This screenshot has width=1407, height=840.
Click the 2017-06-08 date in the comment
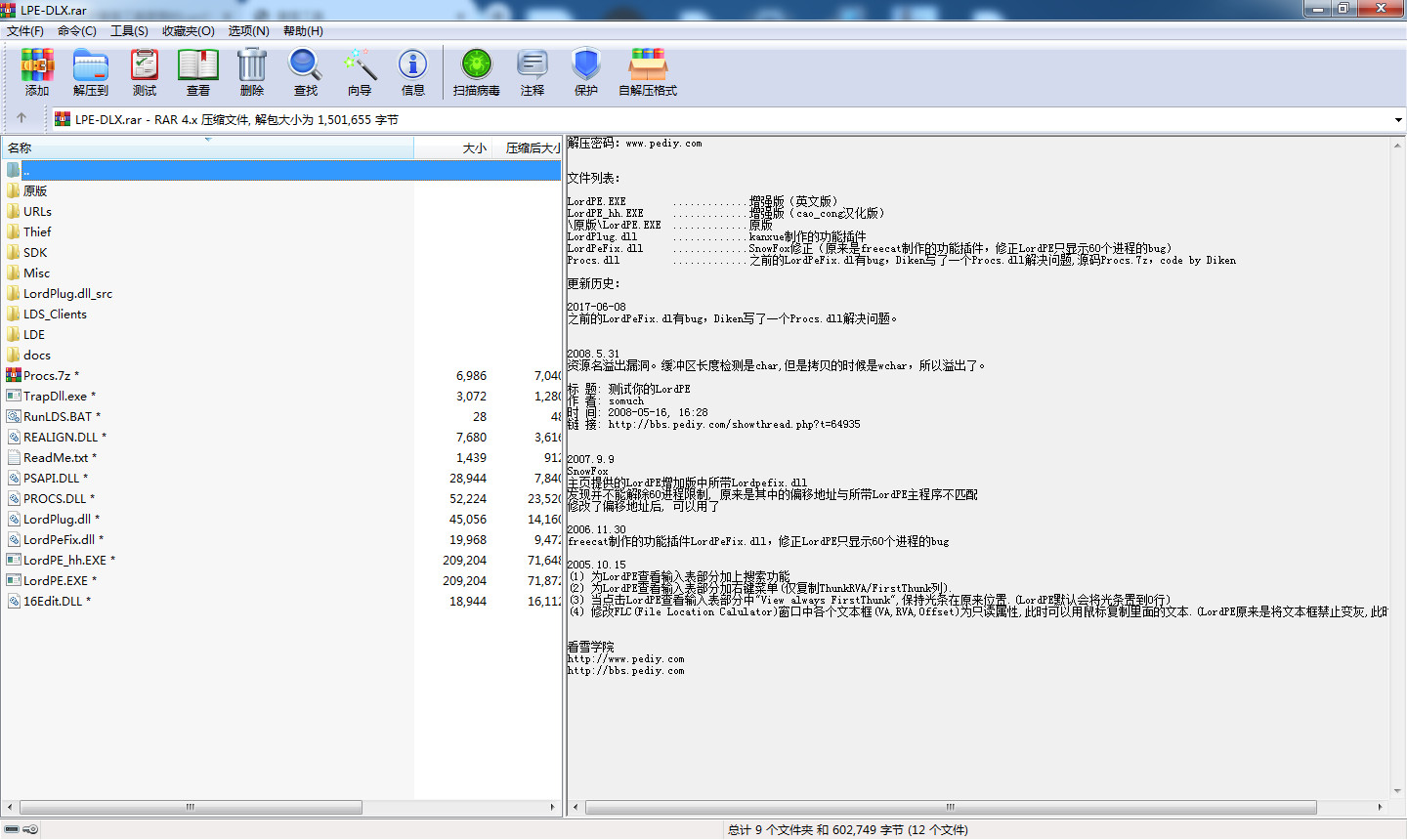pyautogui.click(x=596, y=307)
